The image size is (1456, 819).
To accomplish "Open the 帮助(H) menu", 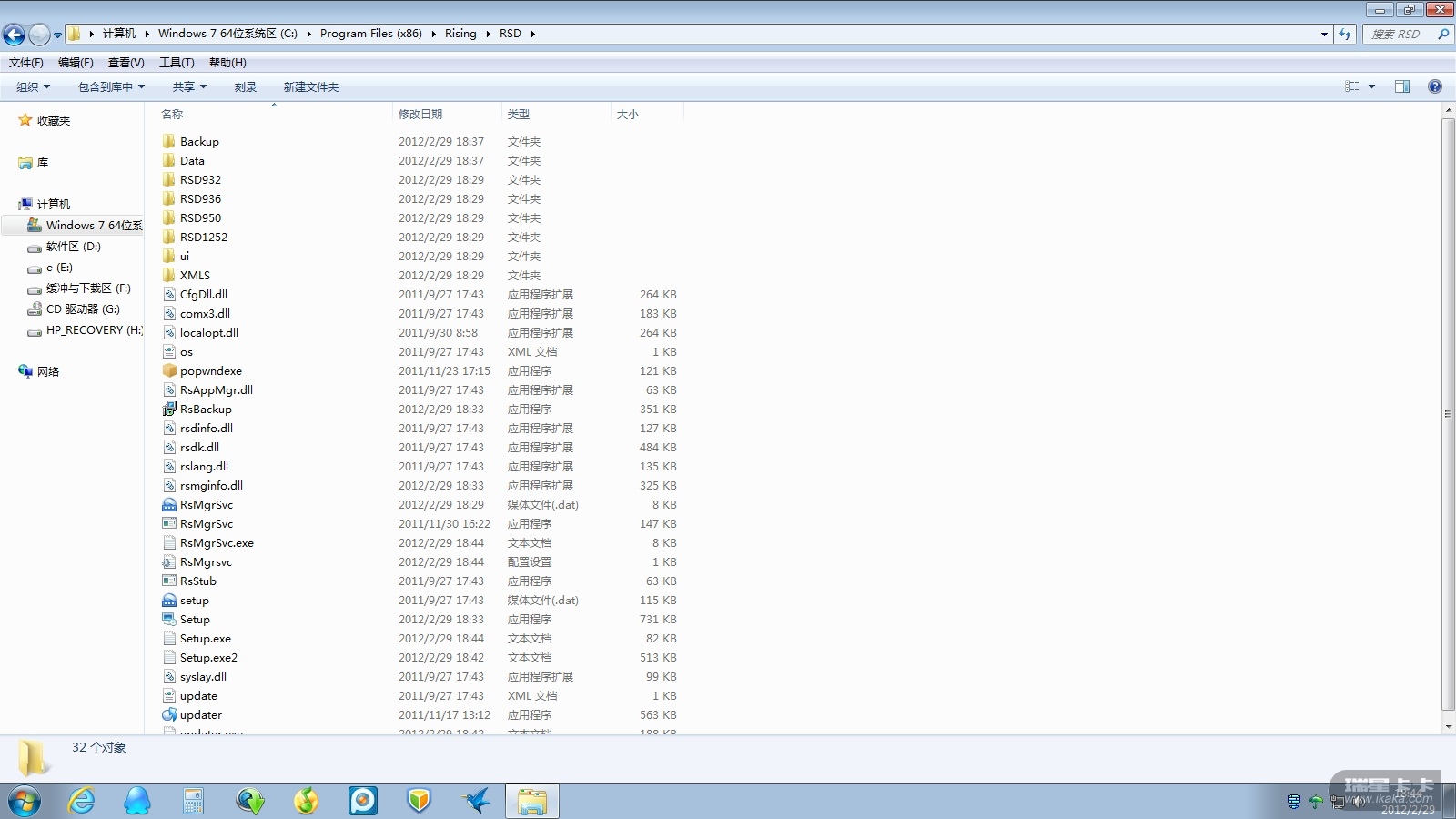I will pyautogui.click(x=227, y=63).
